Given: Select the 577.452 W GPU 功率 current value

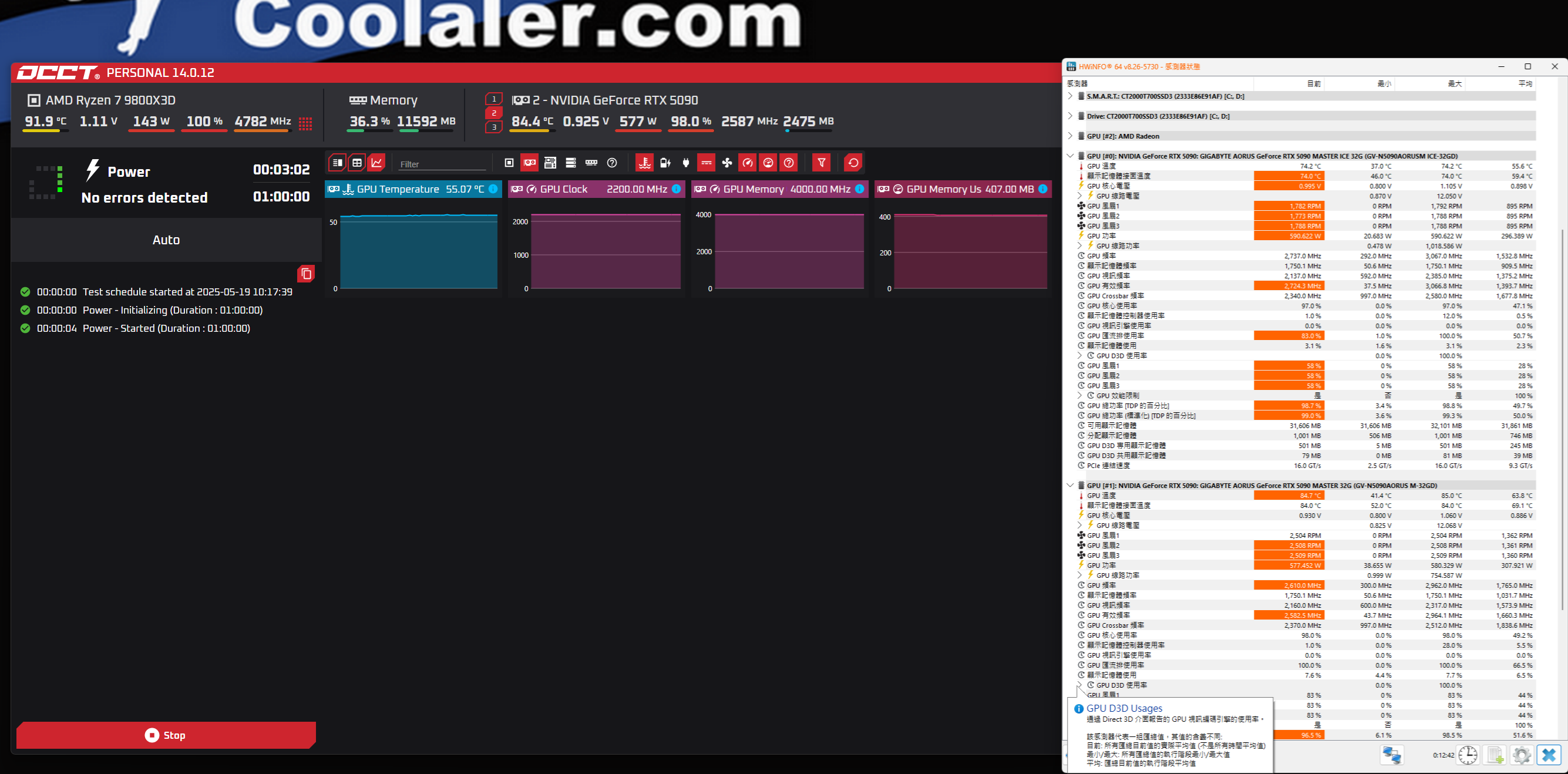Looking at the screenshot, I should point(1288,566).
